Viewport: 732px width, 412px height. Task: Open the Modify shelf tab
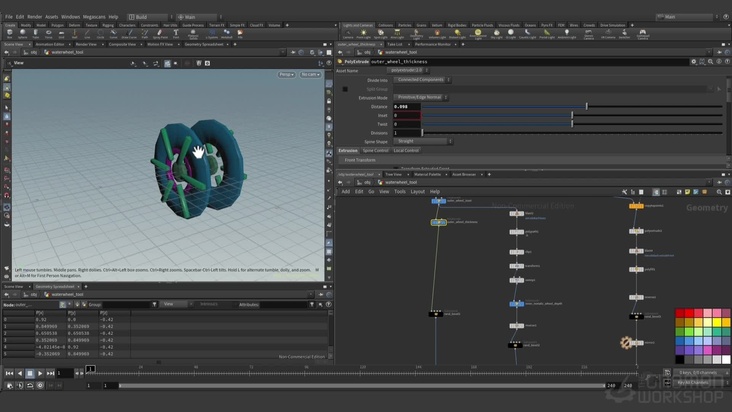point(26,25)
